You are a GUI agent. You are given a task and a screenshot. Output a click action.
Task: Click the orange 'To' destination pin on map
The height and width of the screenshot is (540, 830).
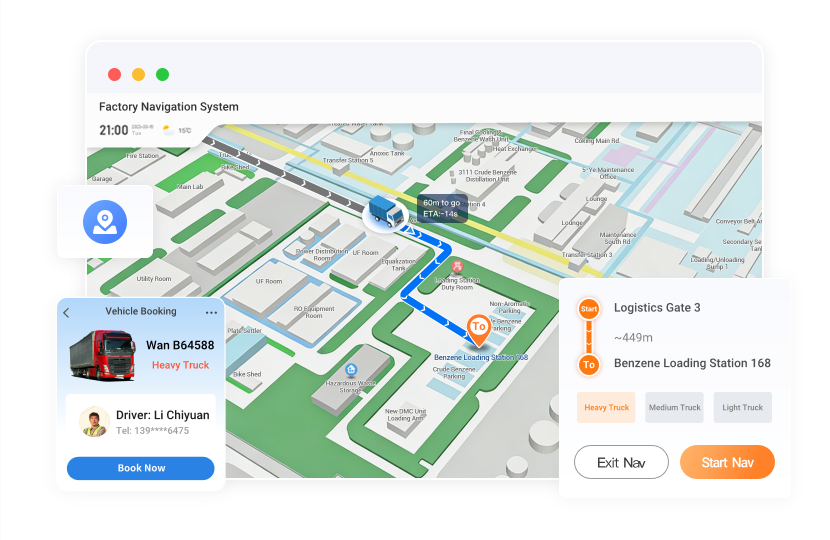pyautogui.click(x=479, y=328)
